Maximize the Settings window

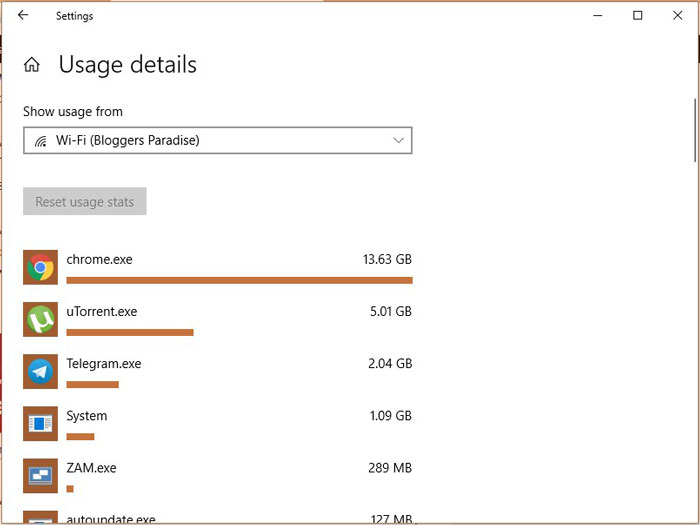(638, 16)
